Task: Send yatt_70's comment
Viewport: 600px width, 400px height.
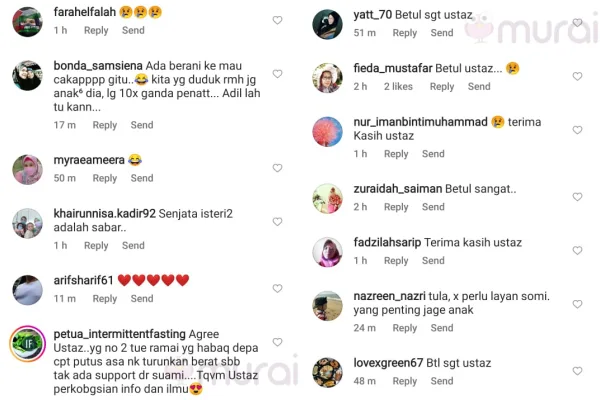Action: (x=442, y=33)
